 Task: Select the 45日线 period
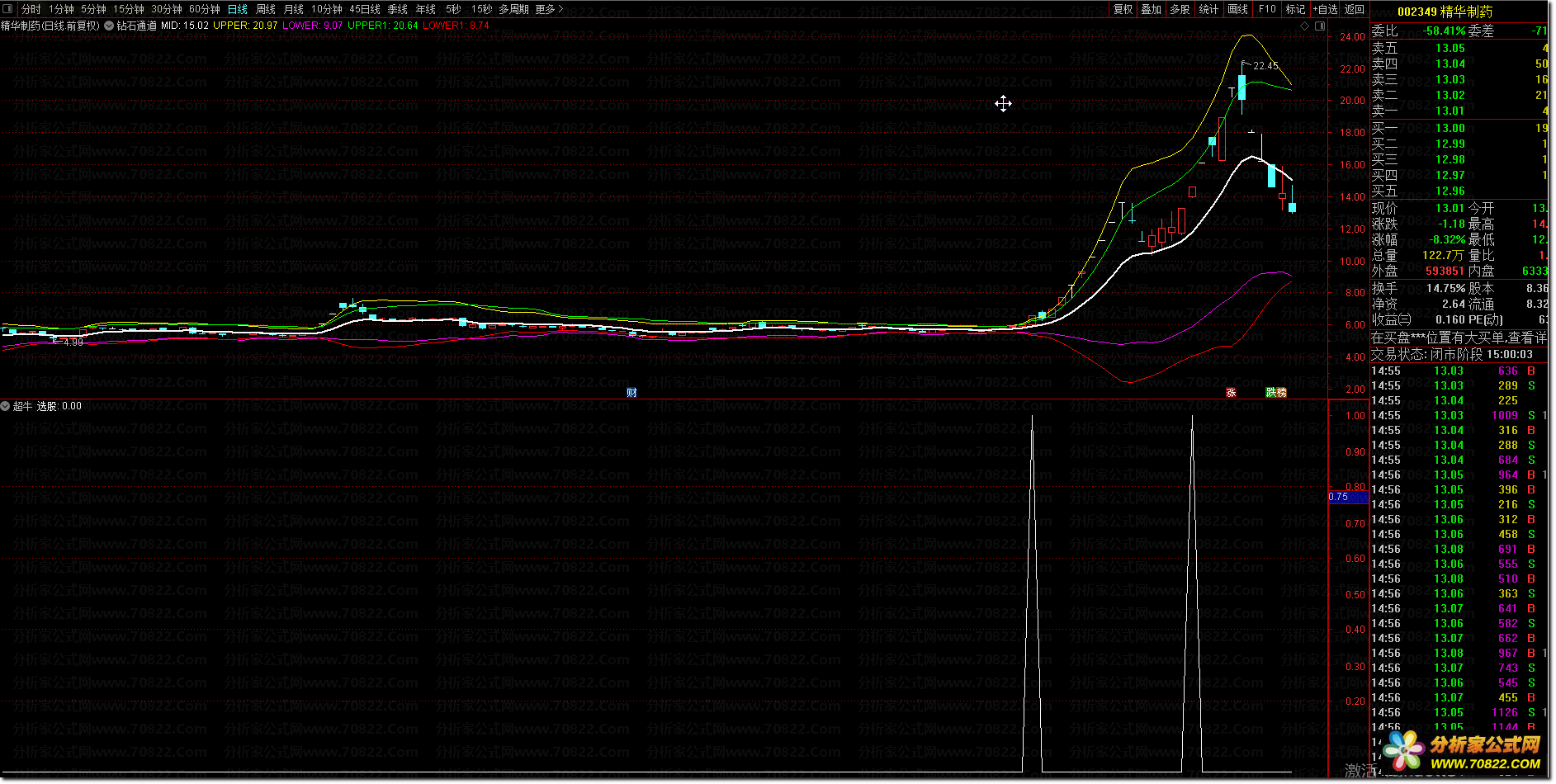tap(365, 9)
